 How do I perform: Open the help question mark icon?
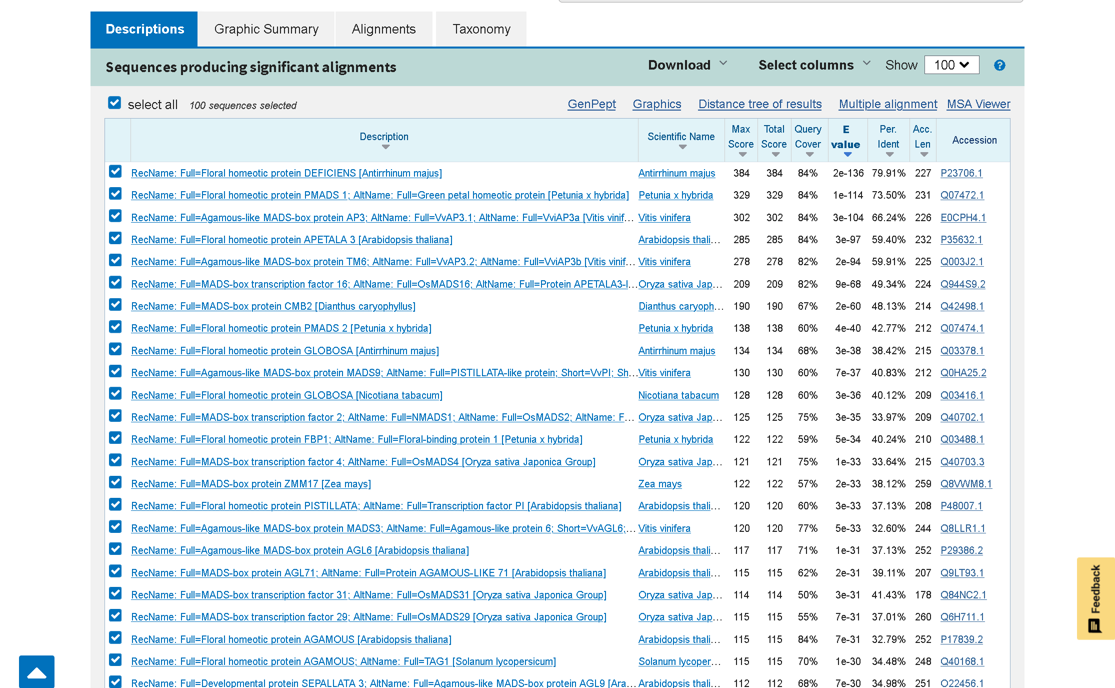[999, 65]
